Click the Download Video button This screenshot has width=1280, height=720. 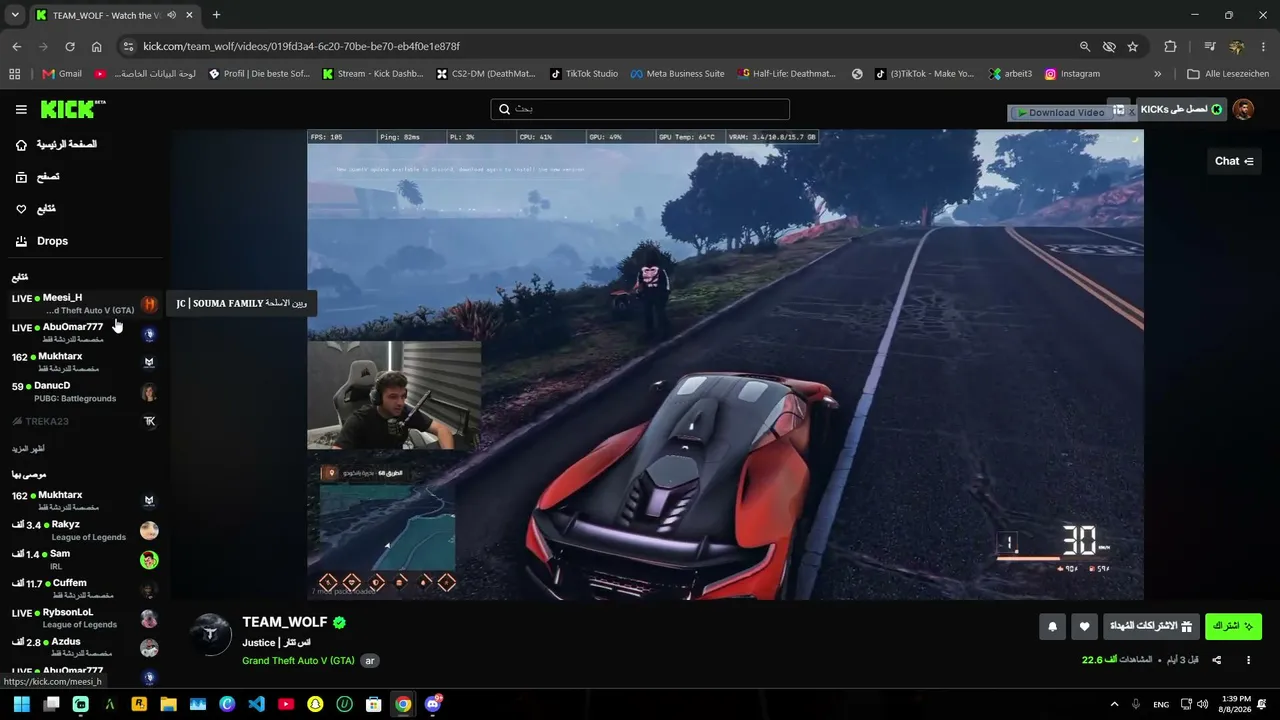click(x=1060, y=113)
